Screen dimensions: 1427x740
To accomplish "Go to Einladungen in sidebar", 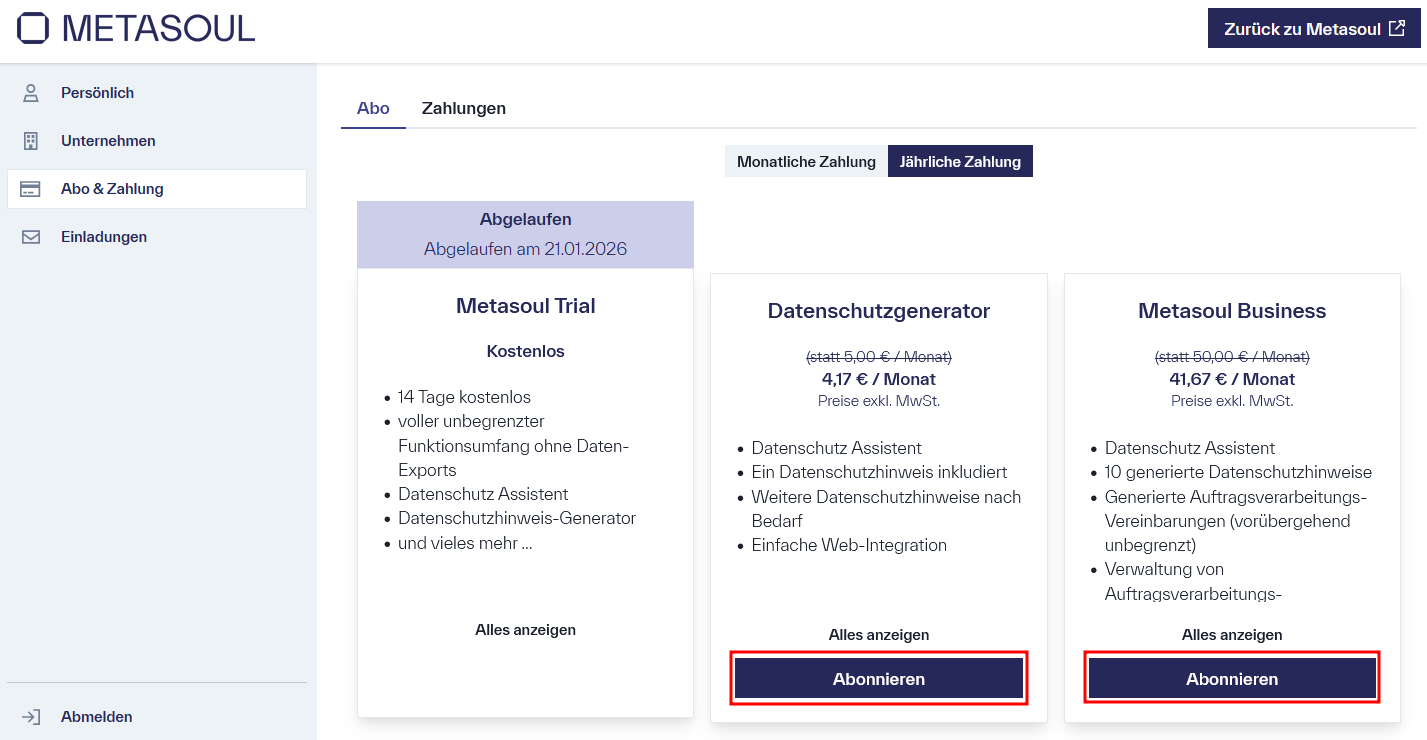I will (157, 237).
